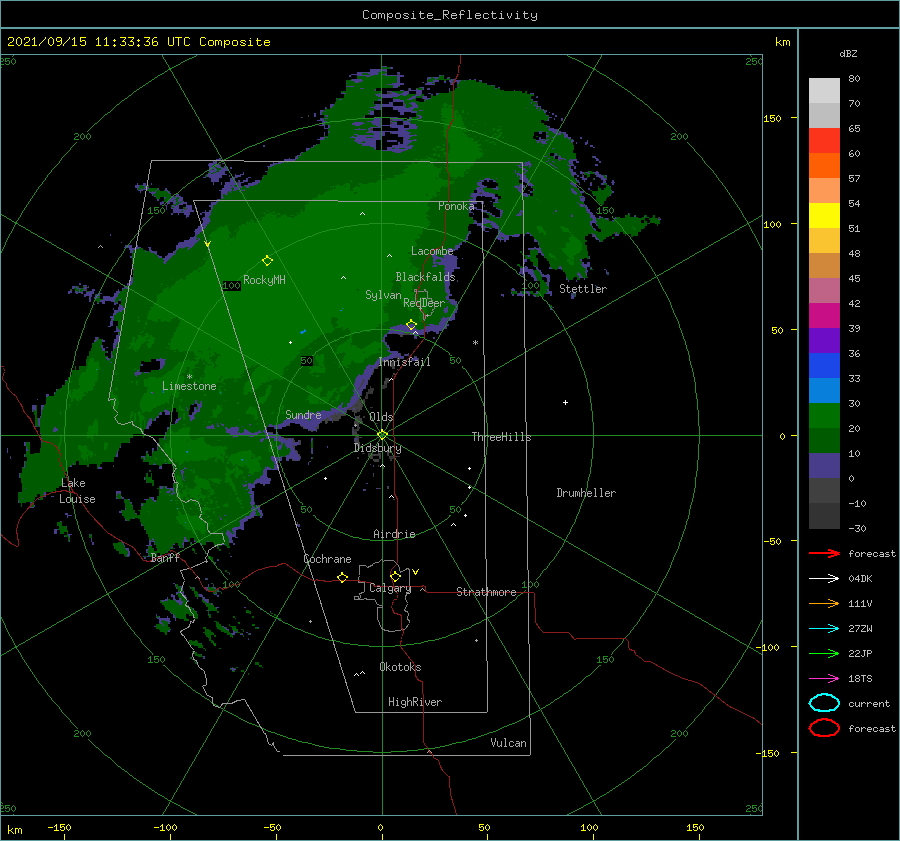The height and width of the screenshot is (841, 900).
Task: Select the yellow diamond marker below RedDeer
Action: pyautogui.click(x=411, y=325)
